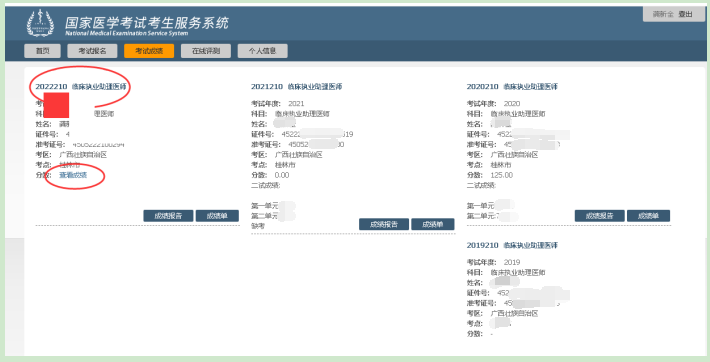Select the highlighted 考试成绩 tab
The height and width of the screenshot is (362, 710).
click(x=149, y=51)
